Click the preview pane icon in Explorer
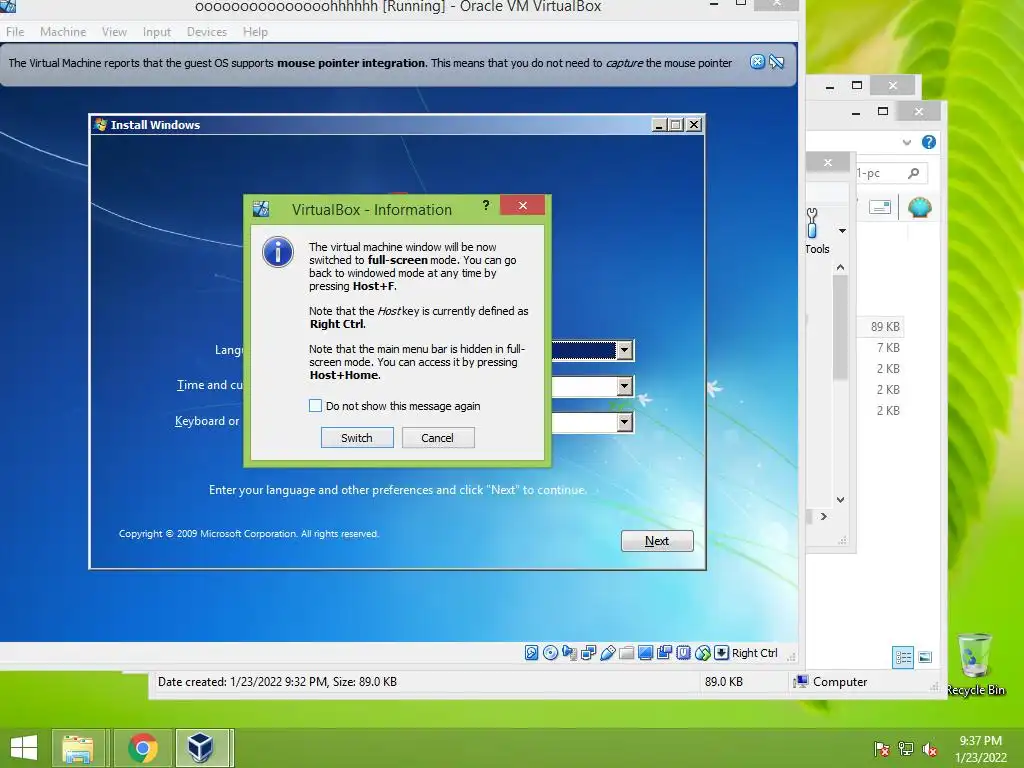Viewport: 1024px width, 768px height. (x=880, y=208)
